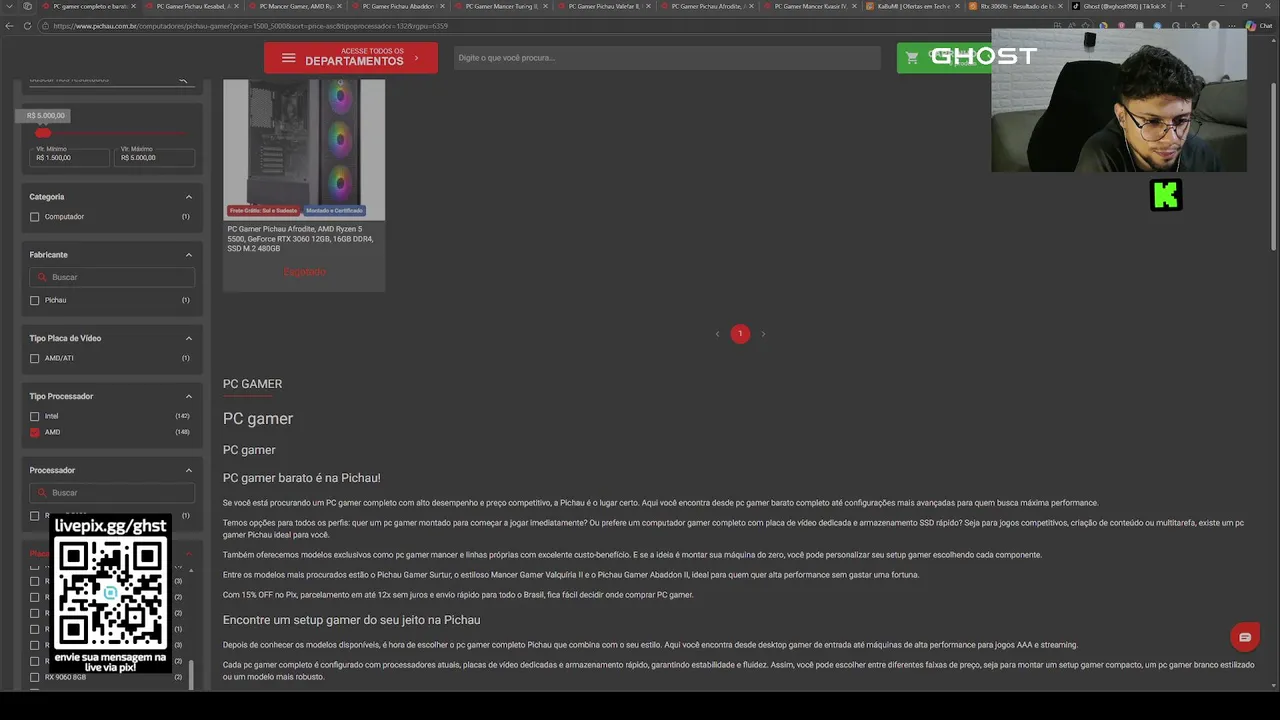This screenshot has width=1280, height=720.
Task: Click the 'Frete Grátis: Sul e Sudeste' badge
Action: pyautogui.click(x=263, y=211)
